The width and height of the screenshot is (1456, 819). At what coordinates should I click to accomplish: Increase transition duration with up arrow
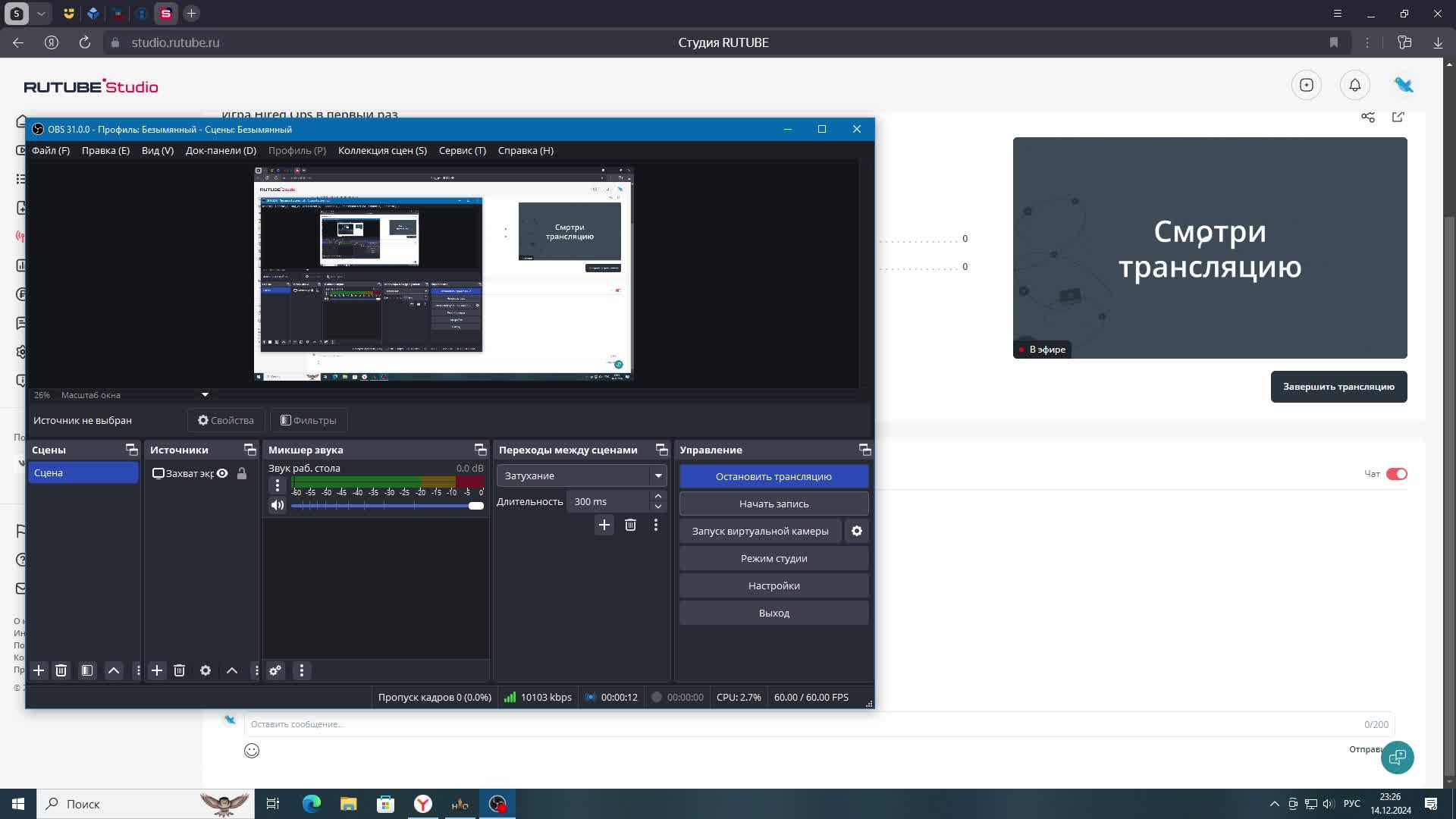(658, 496)
